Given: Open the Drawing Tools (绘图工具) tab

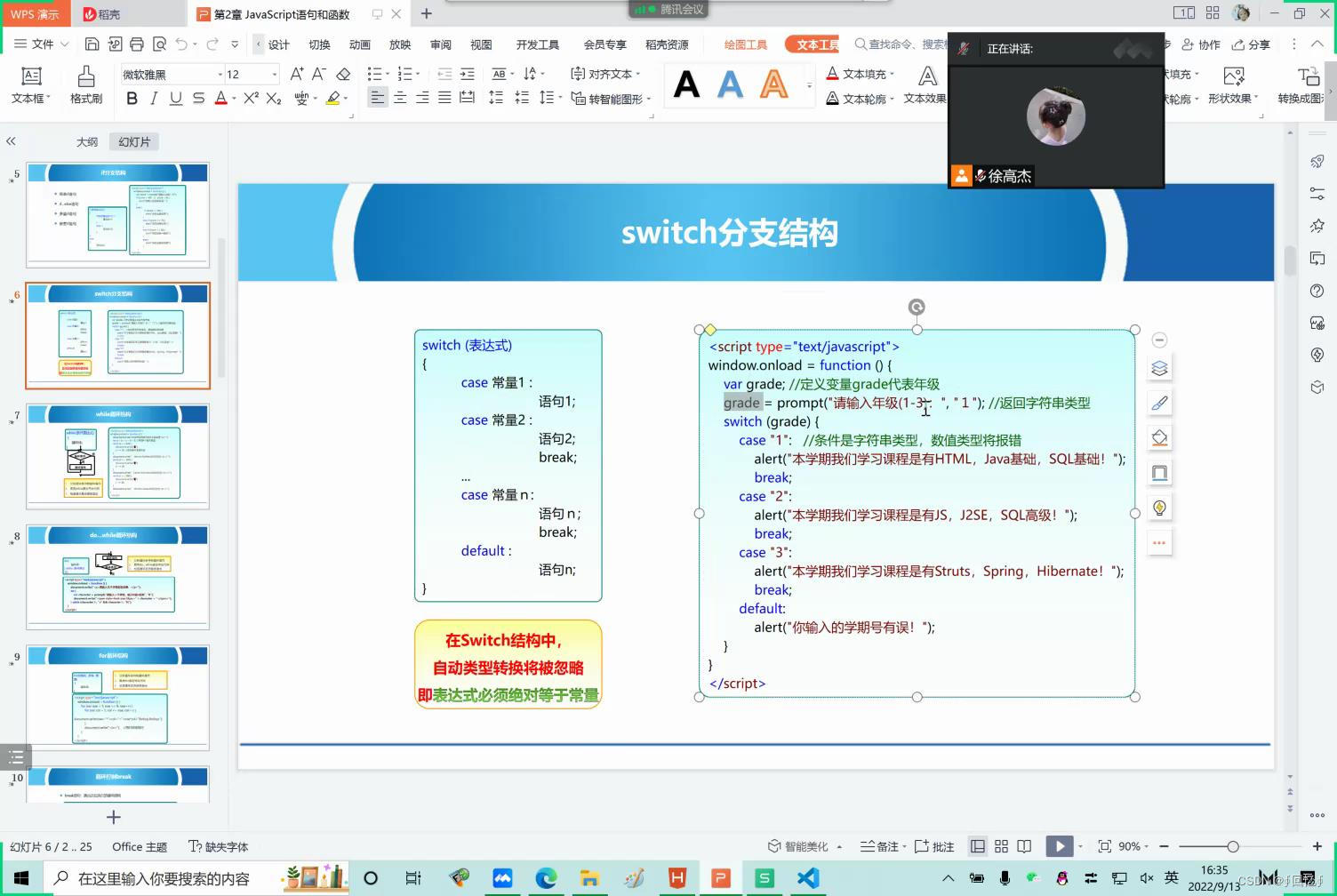Looking at the screenshot, I should click(x=745, y=44).
